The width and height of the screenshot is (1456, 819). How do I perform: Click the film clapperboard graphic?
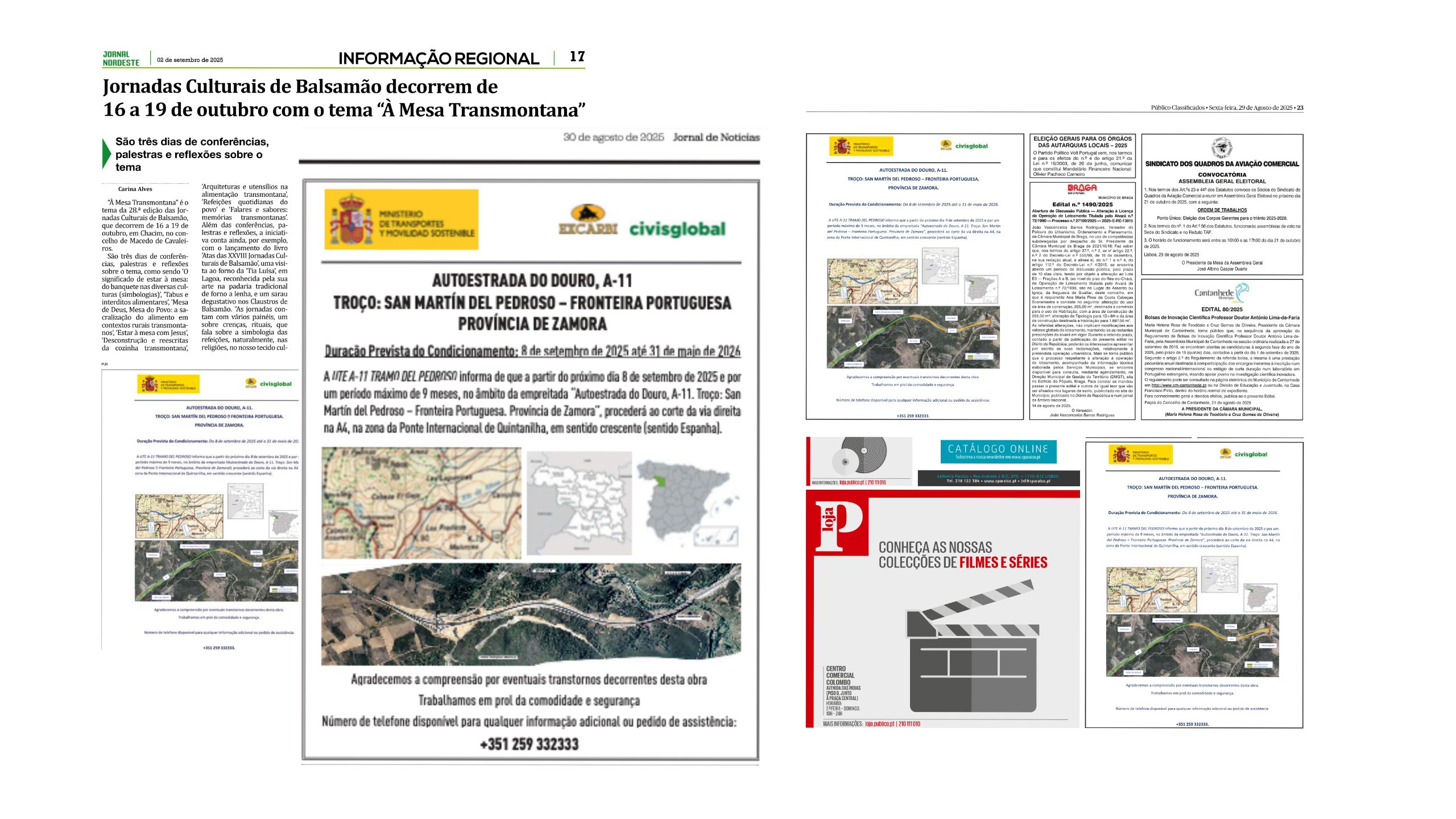pyautogui.click(x=973, y=646)
